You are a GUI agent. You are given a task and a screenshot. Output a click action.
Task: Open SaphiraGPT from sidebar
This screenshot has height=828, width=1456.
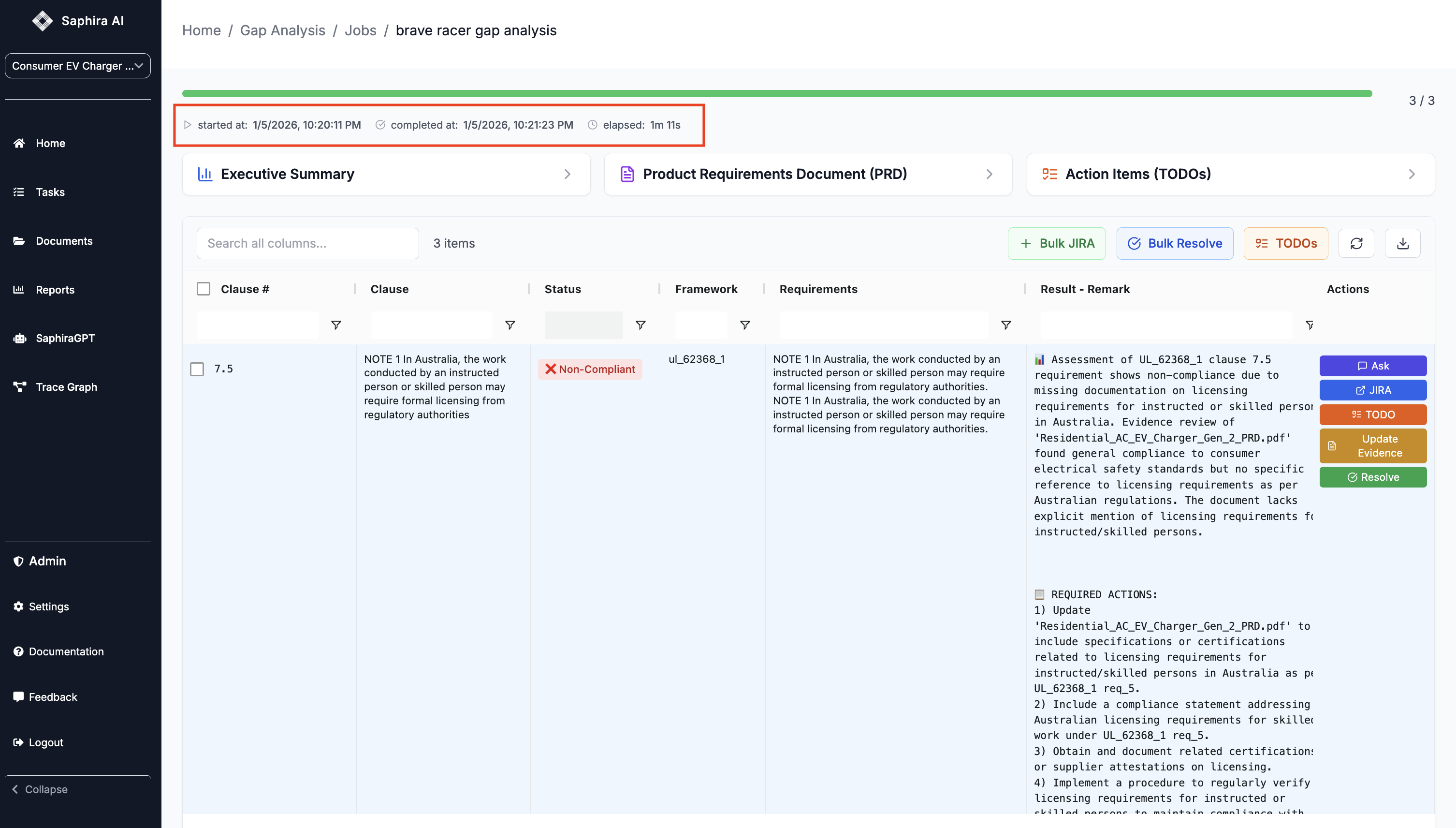tap(65, 338)
